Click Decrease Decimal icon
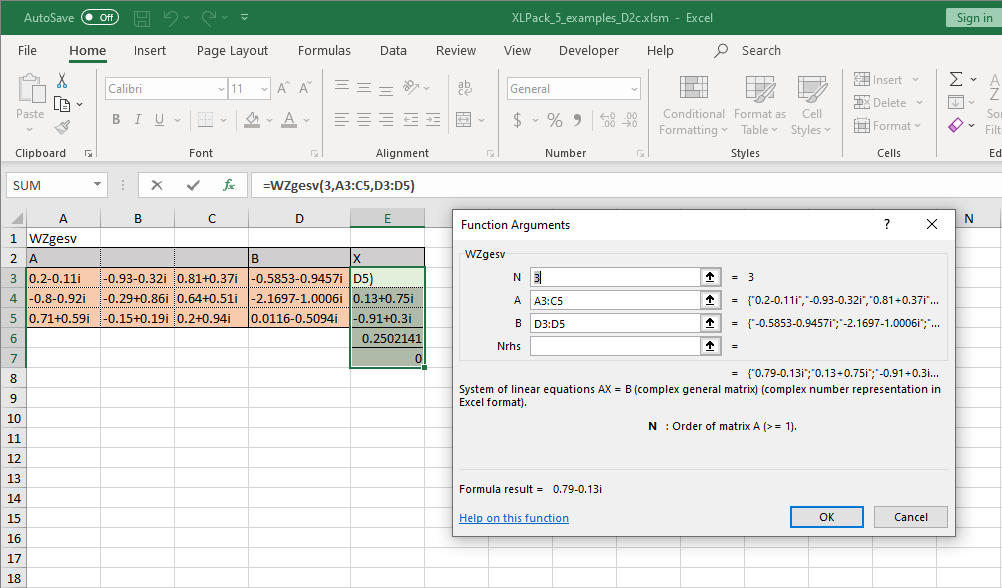The image size is (1002, 588). pos(630,120)
